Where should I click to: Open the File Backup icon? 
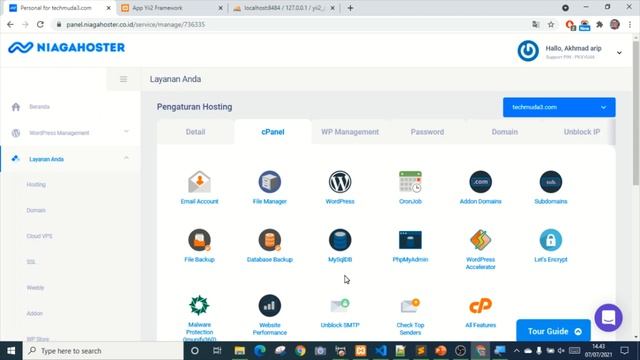(x=199, y=240)
